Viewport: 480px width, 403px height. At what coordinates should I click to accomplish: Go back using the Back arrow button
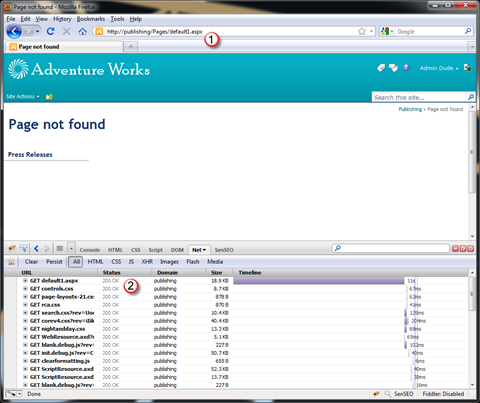tap(14, 32)
